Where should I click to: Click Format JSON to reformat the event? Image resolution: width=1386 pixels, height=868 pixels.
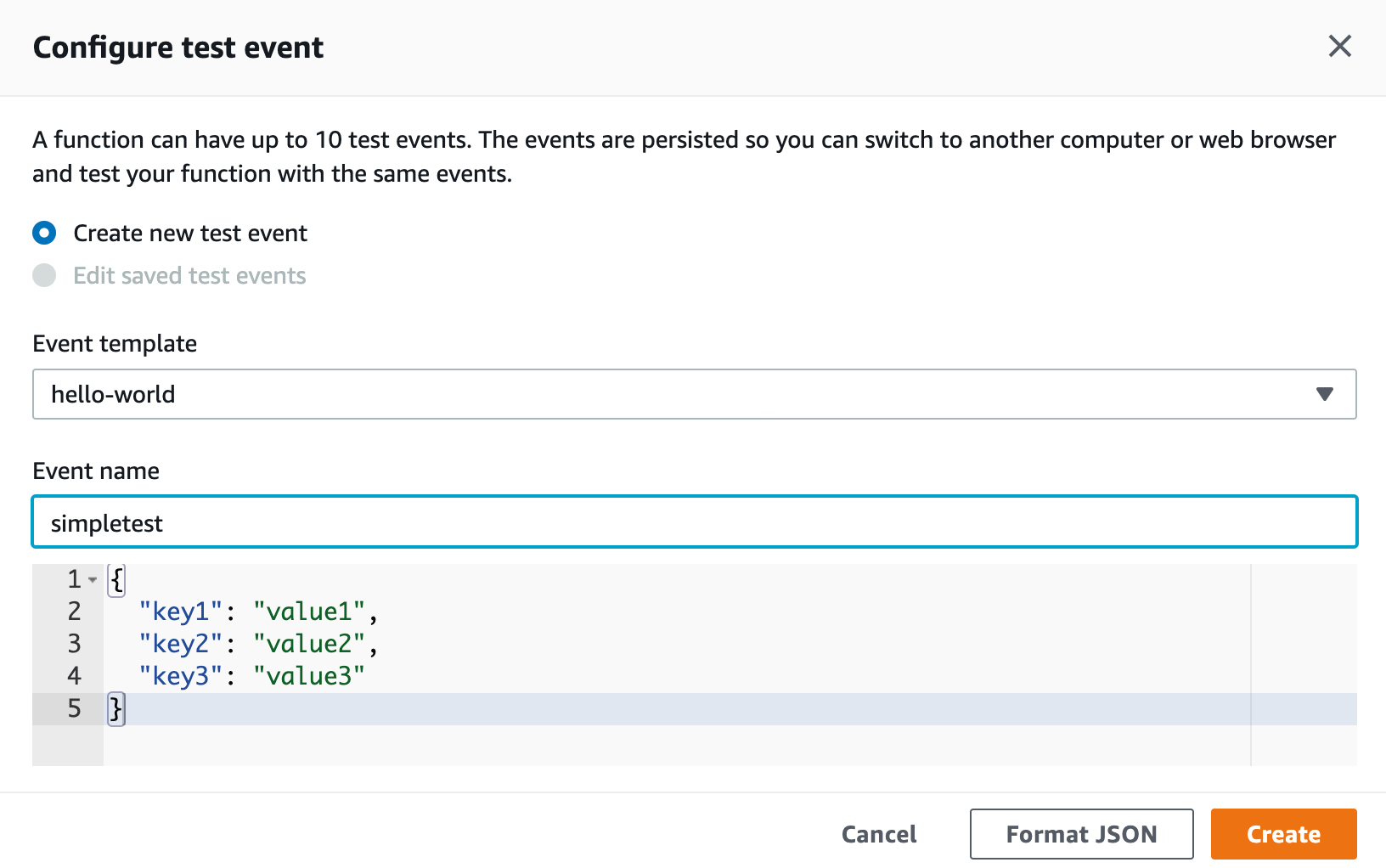1080,834
